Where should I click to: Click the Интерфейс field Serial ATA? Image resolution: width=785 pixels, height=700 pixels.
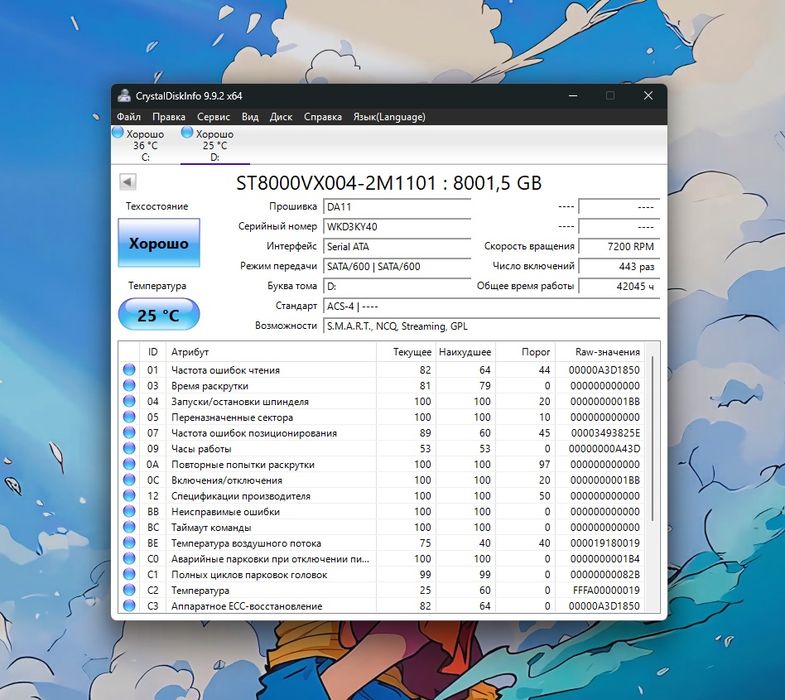pyautogui.click(x=397, y=246)
